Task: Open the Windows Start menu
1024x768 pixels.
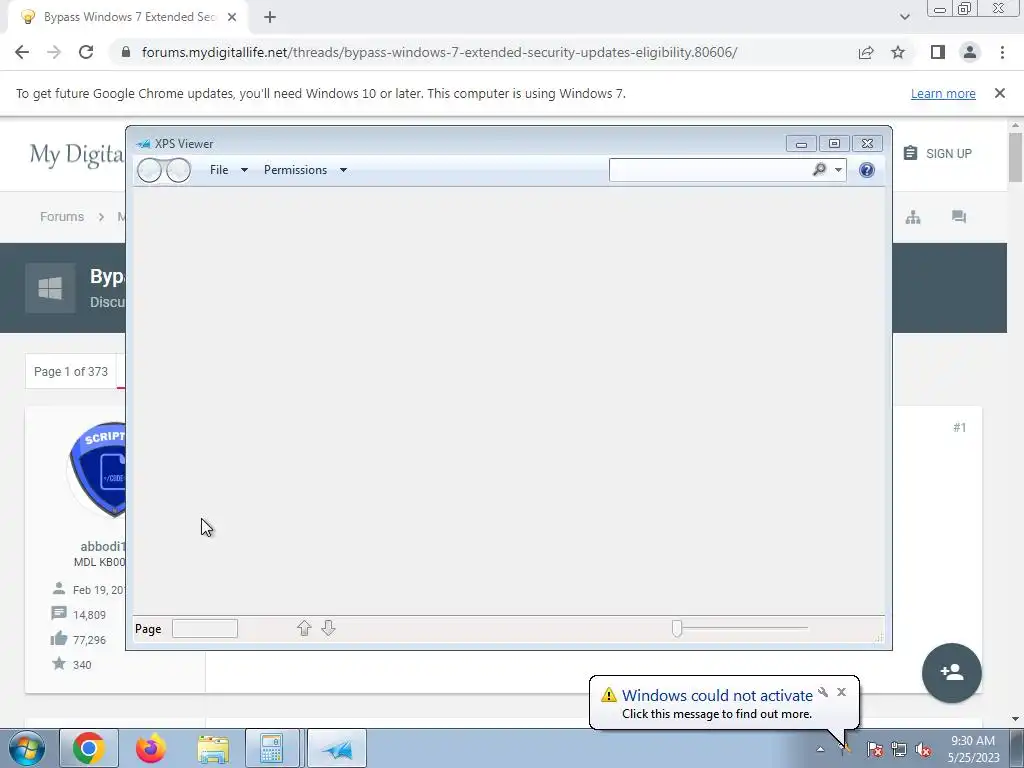Action: [27, 748]
